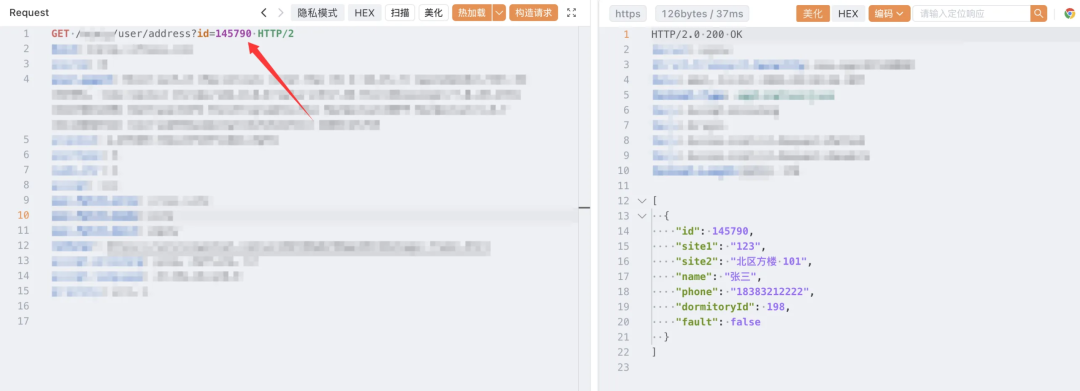Click the https tag in the response header
The image size is (1080, 391).
pyautogui.click(x=627, y=14)
